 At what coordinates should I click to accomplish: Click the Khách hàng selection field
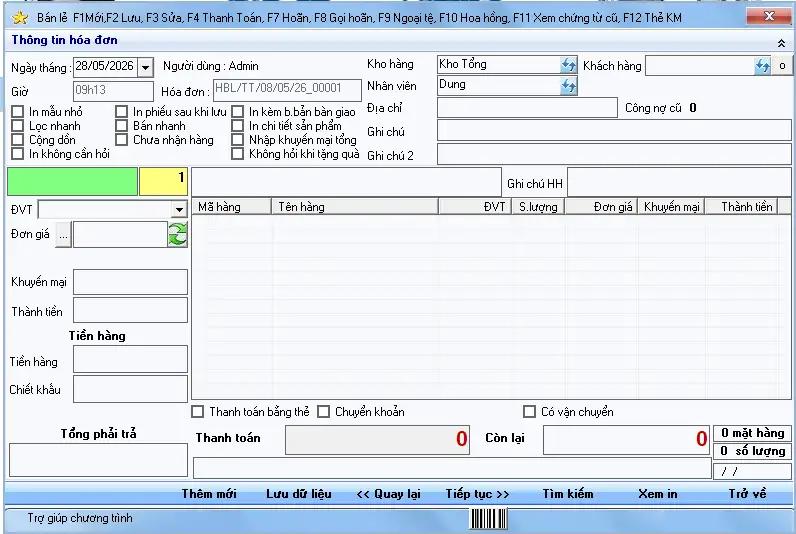coord(700,66)
